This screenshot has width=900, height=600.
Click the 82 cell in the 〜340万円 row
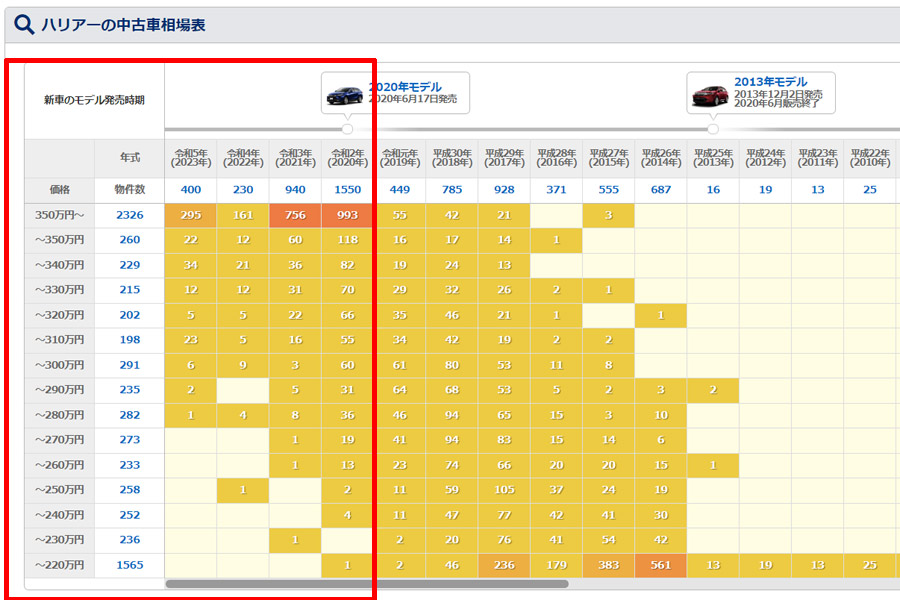pos(347,265)
